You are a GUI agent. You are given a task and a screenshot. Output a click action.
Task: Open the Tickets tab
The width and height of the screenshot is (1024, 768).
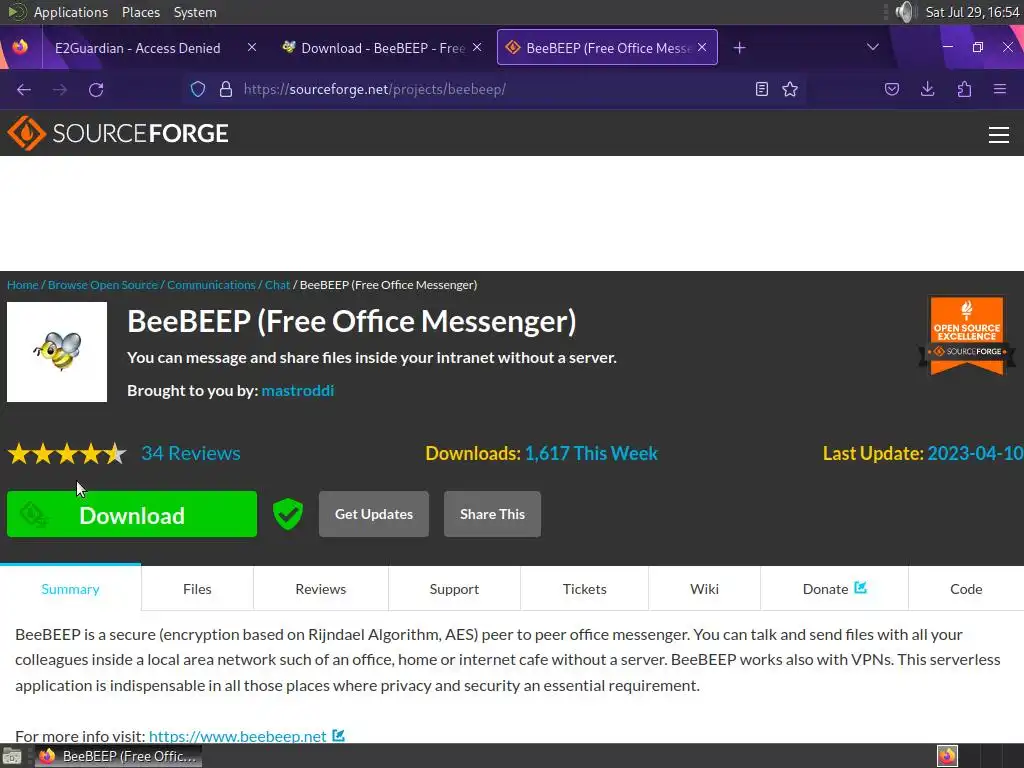click(x=584, y=588)
